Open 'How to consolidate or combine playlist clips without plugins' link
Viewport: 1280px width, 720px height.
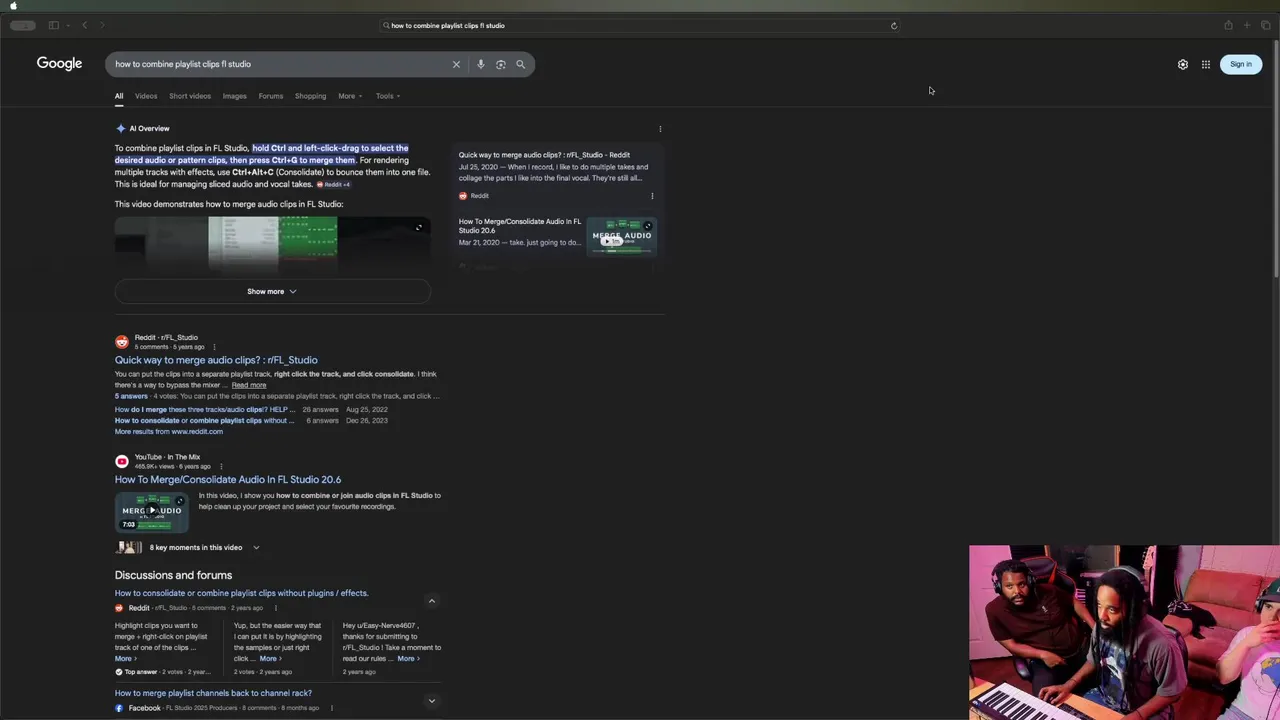[241, 593]
